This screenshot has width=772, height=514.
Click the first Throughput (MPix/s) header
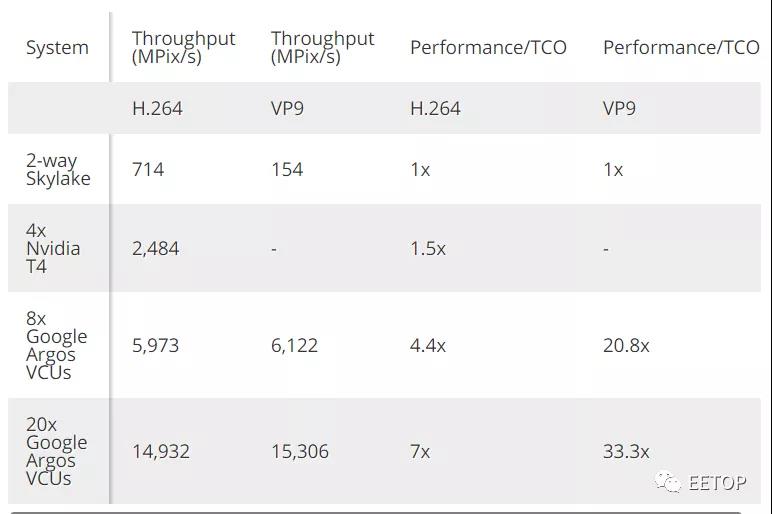183,47
